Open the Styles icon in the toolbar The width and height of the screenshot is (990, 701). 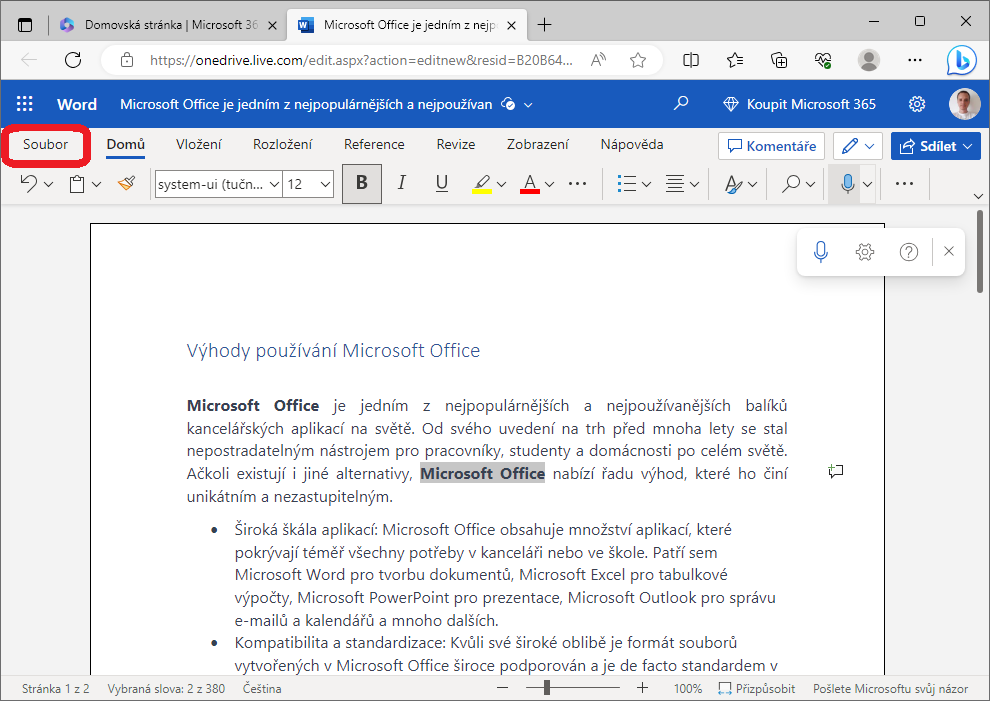733,184
